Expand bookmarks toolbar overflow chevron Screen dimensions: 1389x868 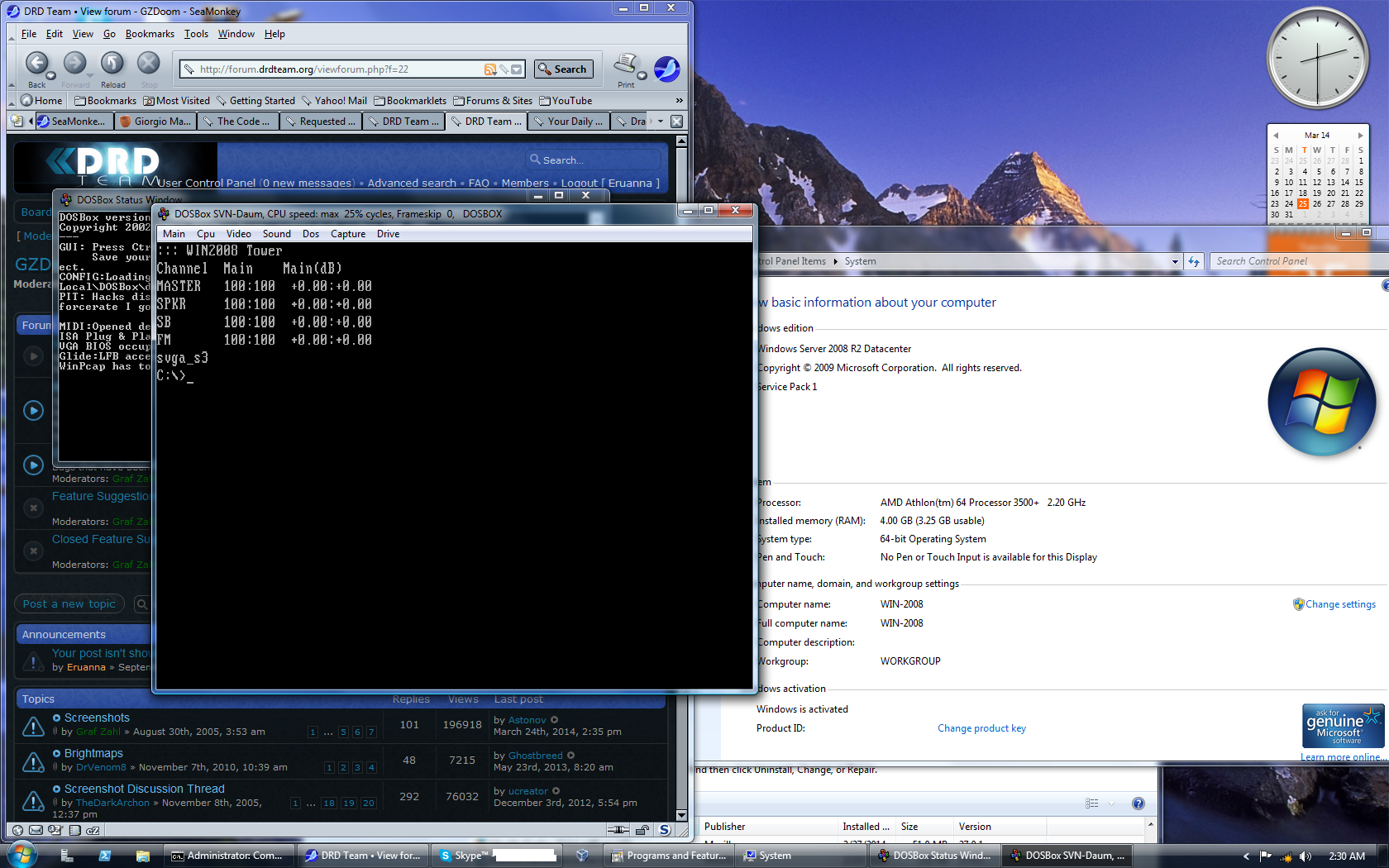[680, 101]
